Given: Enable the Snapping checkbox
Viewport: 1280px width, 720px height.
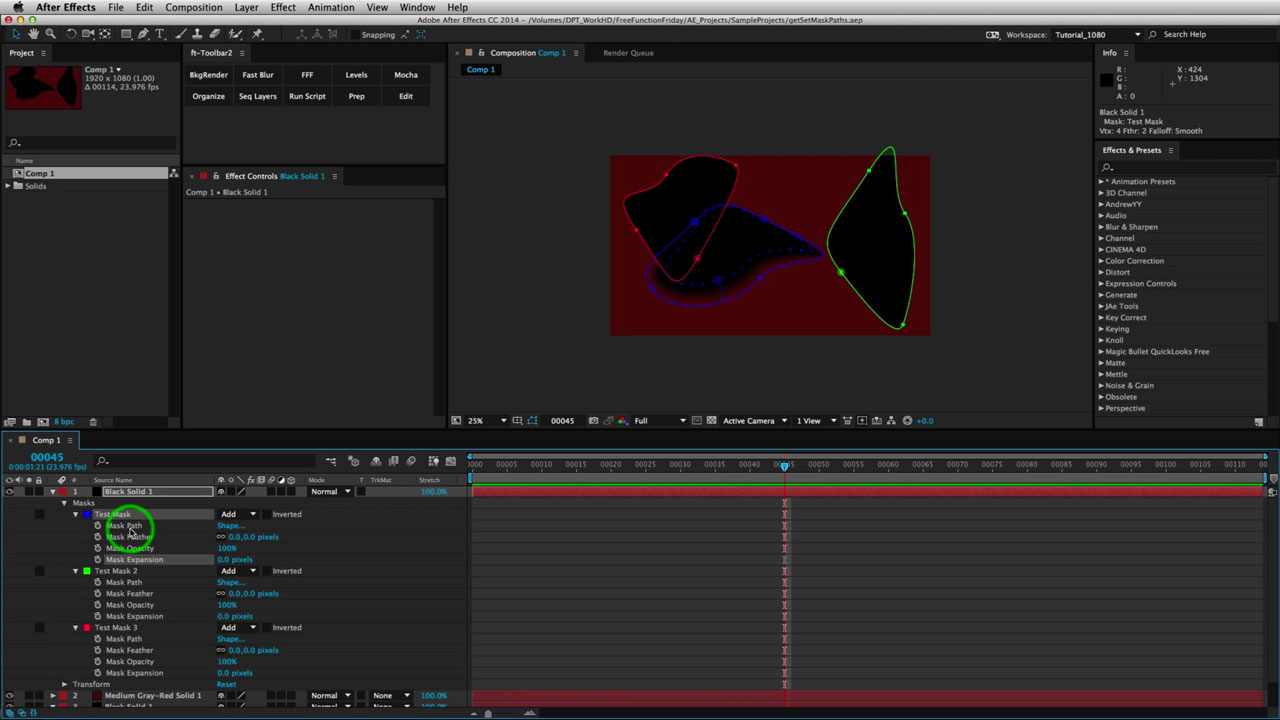Looking at the screenshot, I should click(355, 35).
